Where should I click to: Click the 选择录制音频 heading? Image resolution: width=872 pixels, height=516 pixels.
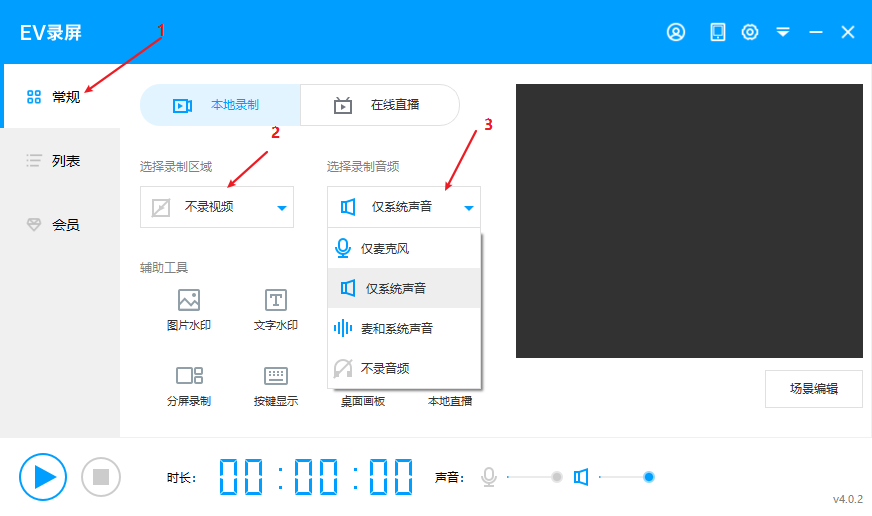click(363, 167)
